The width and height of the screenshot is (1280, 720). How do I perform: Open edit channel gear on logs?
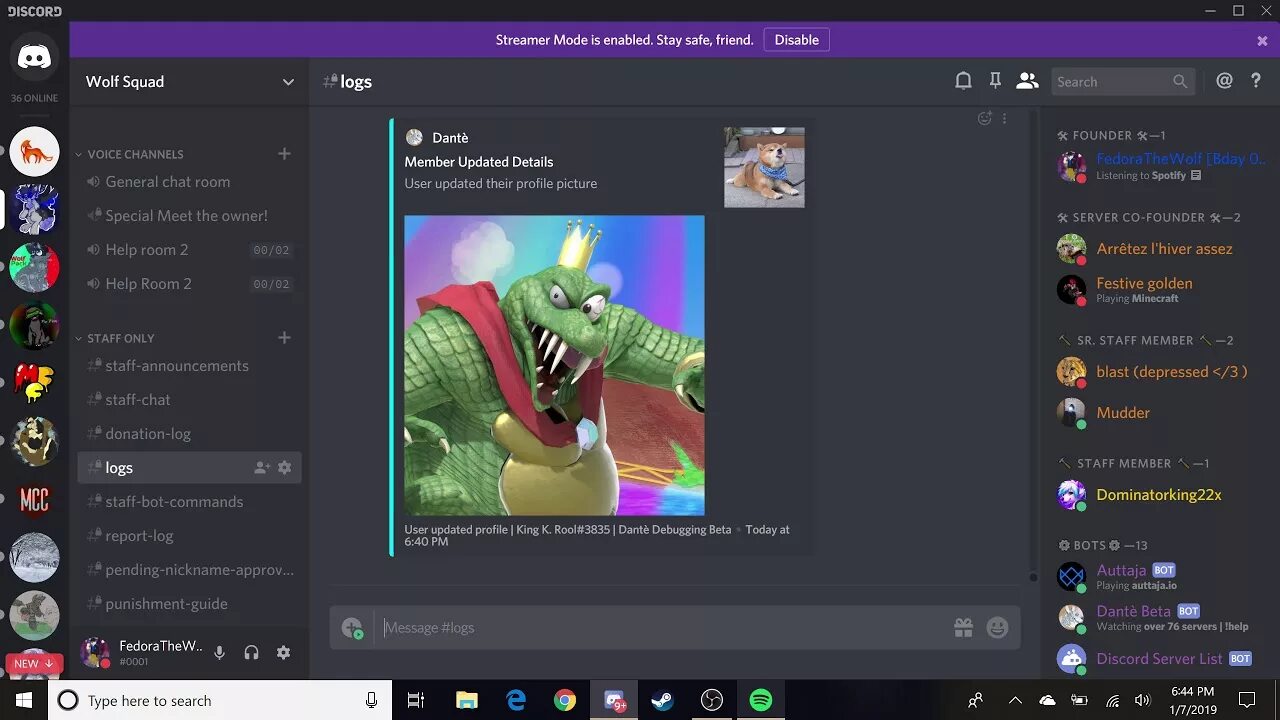point(284,467)
